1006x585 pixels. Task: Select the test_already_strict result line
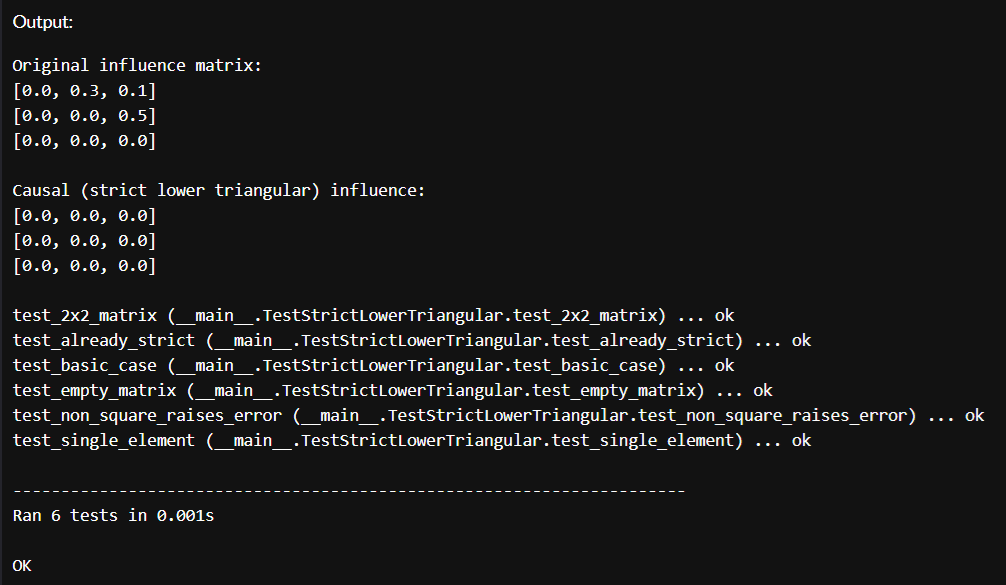click(411, 340)
